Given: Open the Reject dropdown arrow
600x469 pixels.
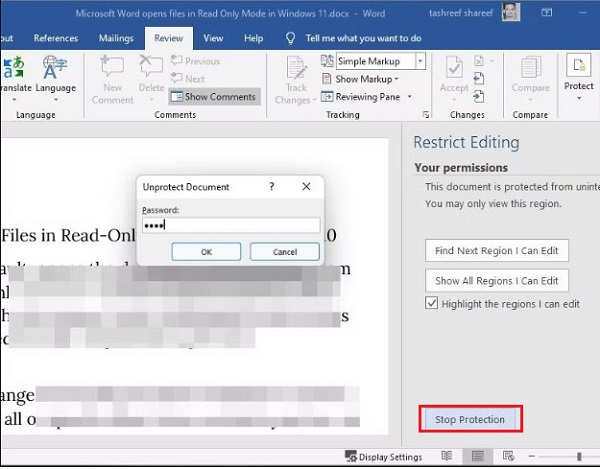Looking at the screenshot, I should [x=492, y=61].
